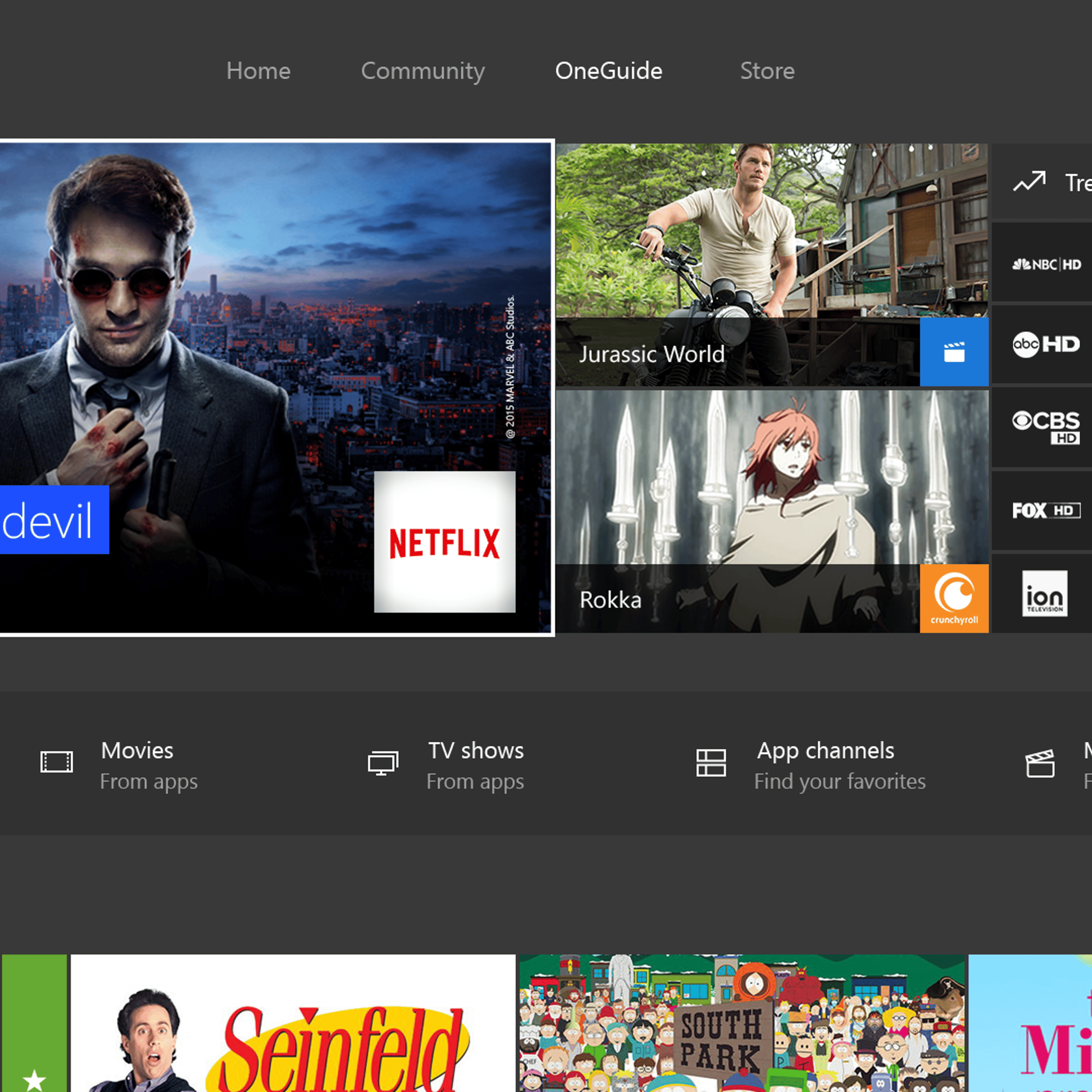Select the OneGuide tab

point(609,71)
